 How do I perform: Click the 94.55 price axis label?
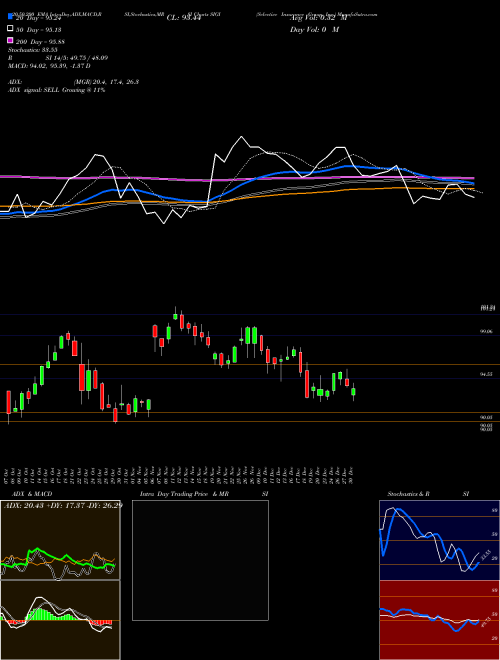coord(486,374)
